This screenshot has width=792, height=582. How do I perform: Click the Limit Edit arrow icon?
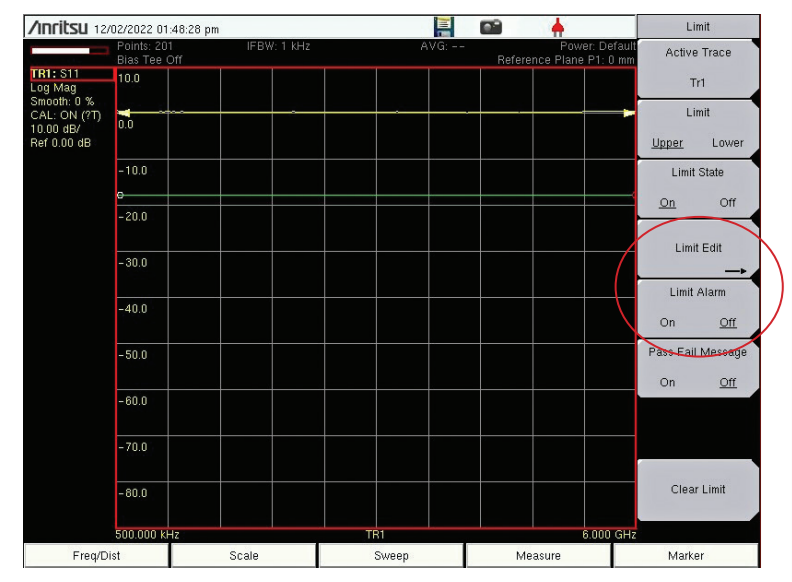[735, 270]
